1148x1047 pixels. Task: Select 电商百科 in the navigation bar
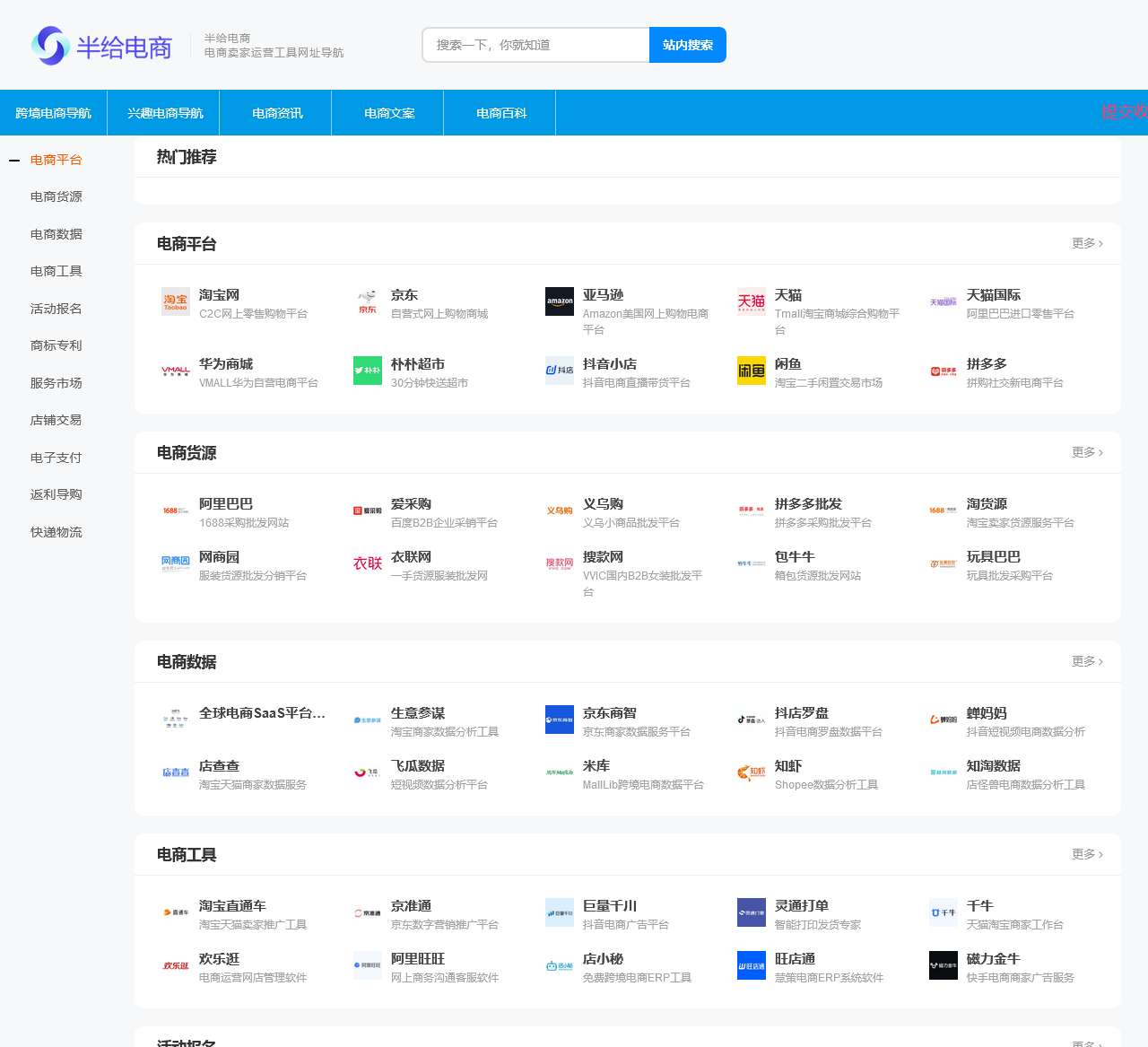(x=501, y=113)
